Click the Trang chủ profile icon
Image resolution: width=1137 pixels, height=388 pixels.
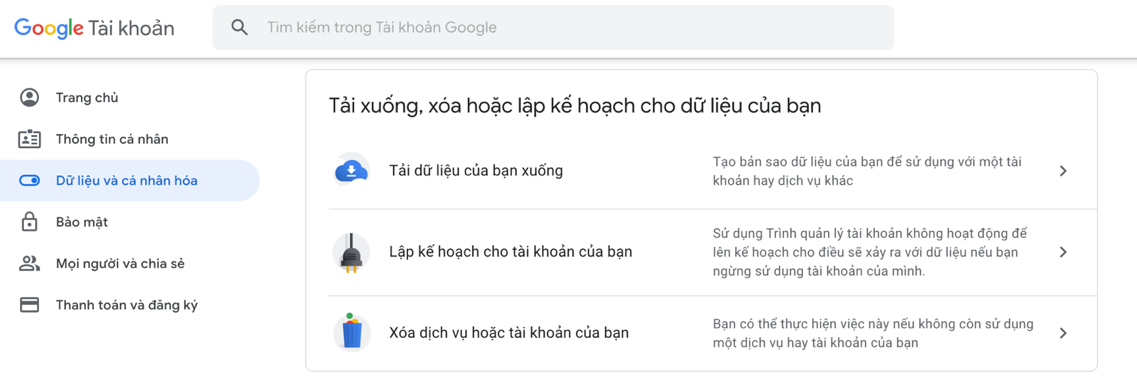pos(29,98)
